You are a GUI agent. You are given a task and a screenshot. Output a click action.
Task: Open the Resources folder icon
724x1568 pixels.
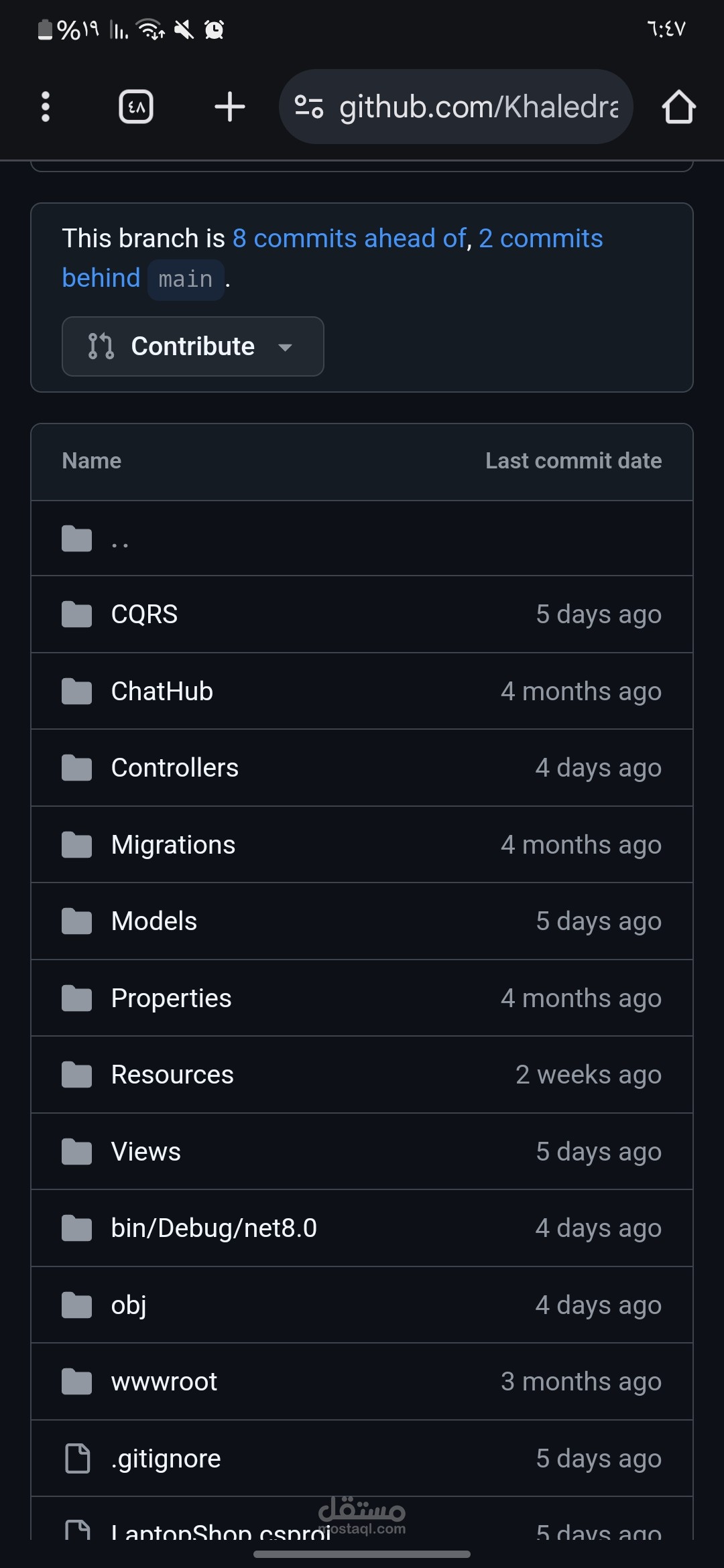tap(77, 1075)
